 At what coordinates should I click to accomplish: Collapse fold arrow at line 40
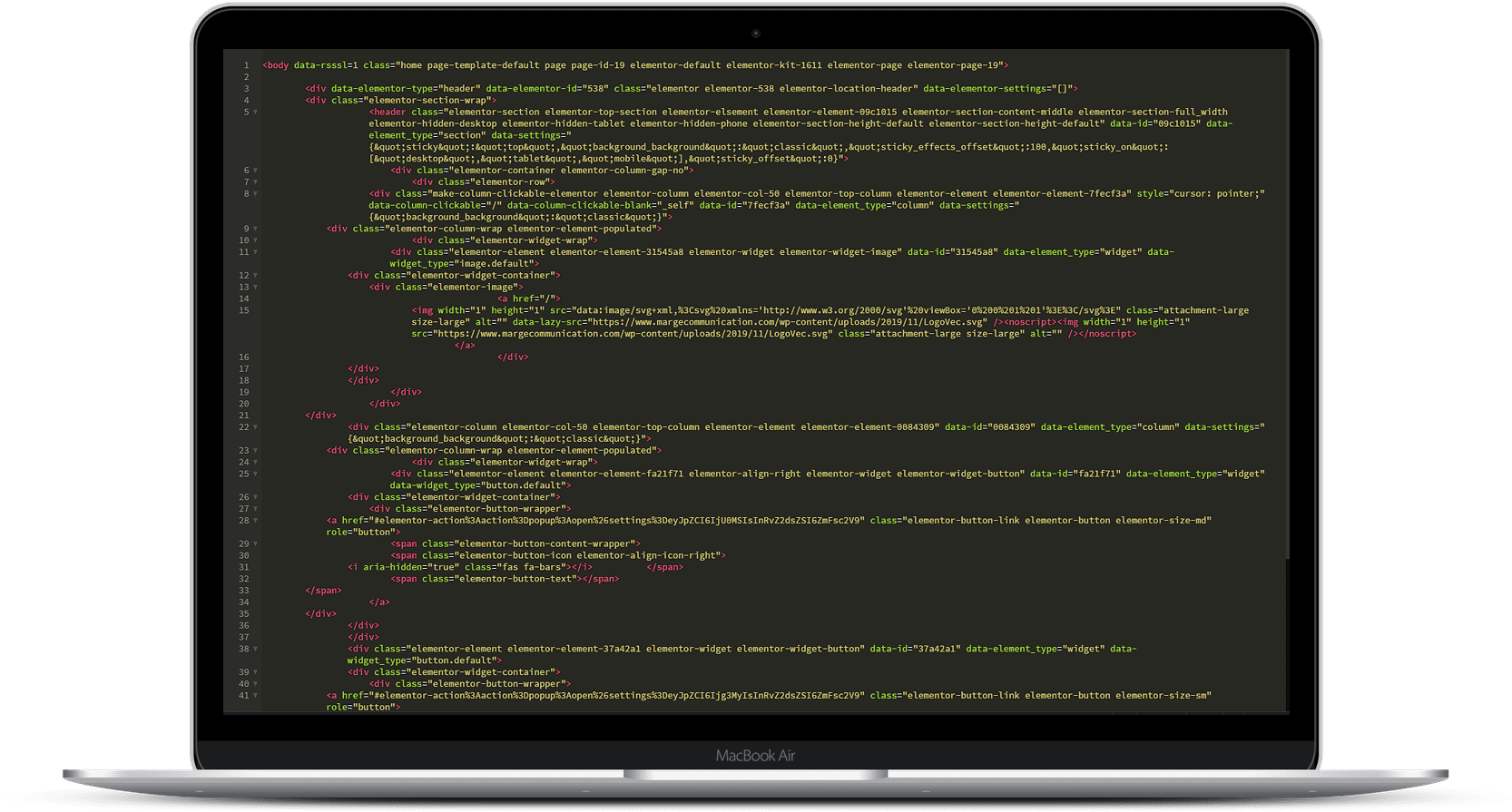(255, 684)
